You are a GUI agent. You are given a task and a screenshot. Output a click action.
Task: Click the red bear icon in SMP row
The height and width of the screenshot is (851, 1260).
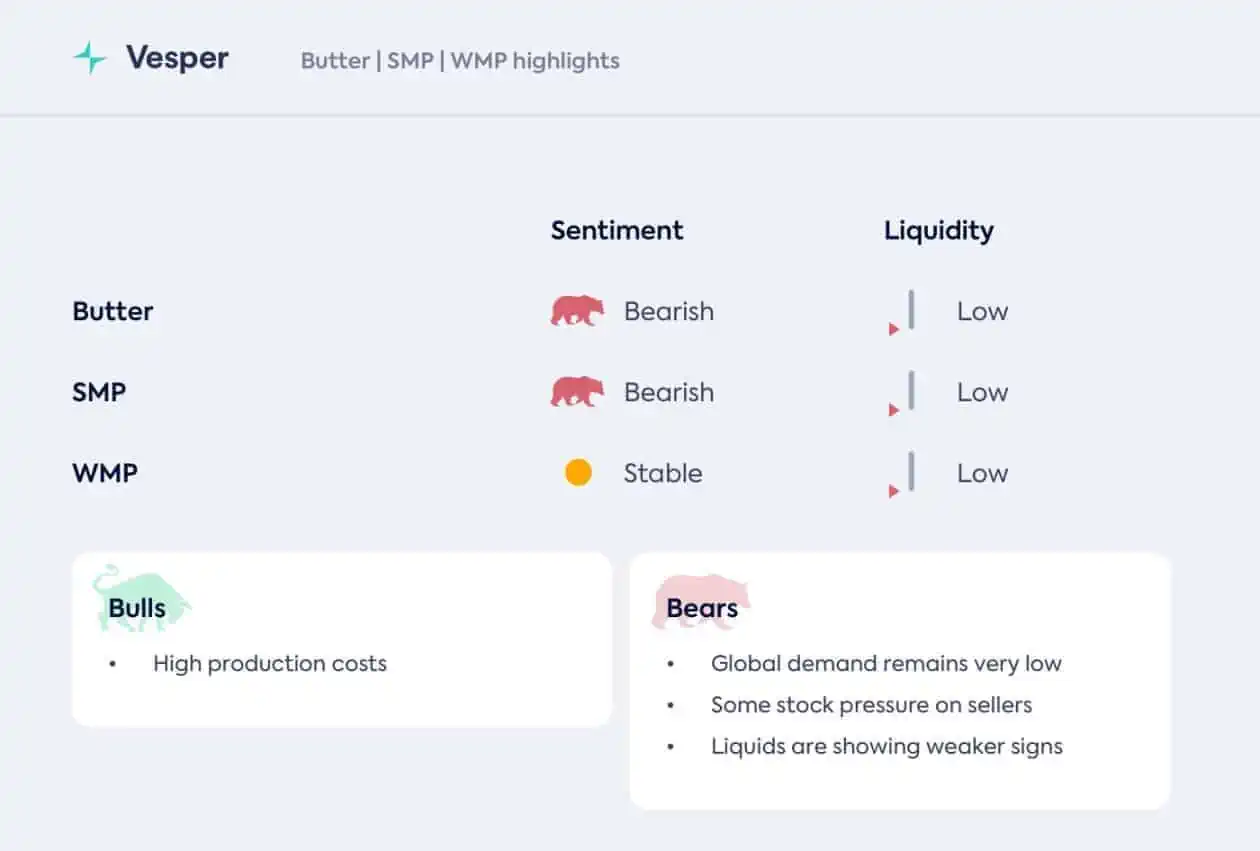(x=577, y=392)
